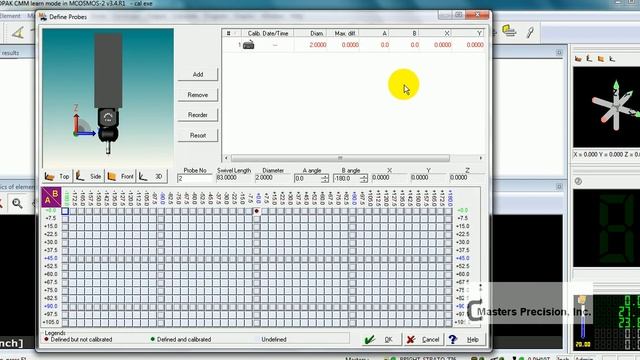640x360 pixels.
Task: Click the Z offset field
Action: click(467, 178)
